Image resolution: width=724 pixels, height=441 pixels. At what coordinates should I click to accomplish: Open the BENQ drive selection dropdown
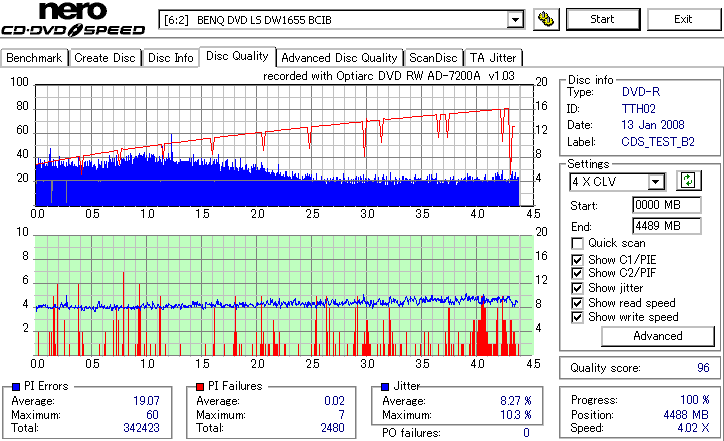pyautogui.click(x=515, y=20)
